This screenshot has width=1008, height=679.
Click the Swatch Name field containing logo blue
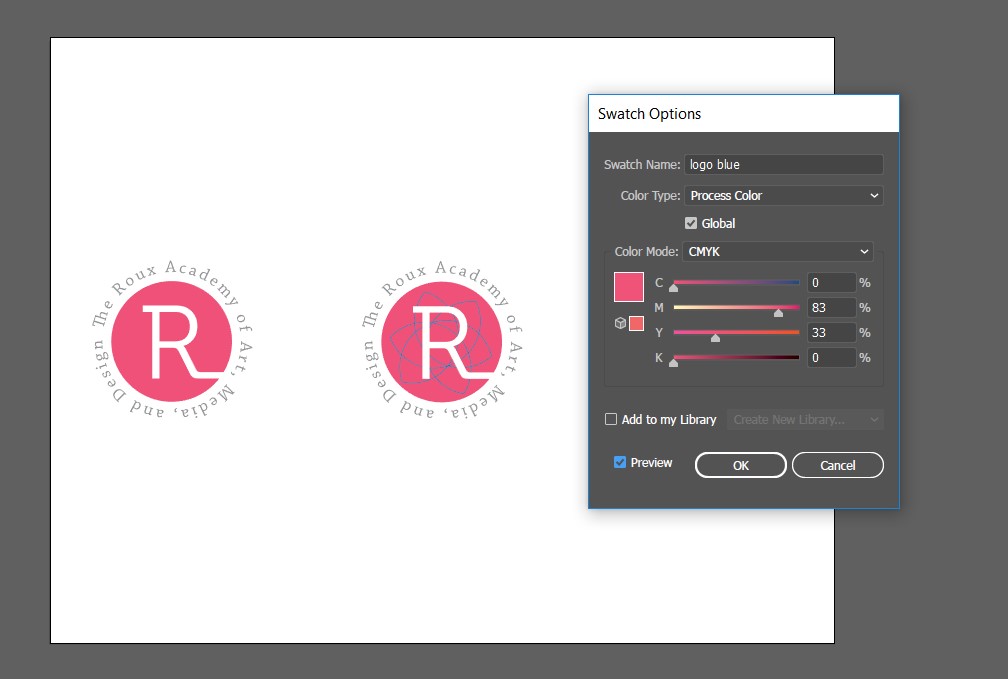[783, 165]
